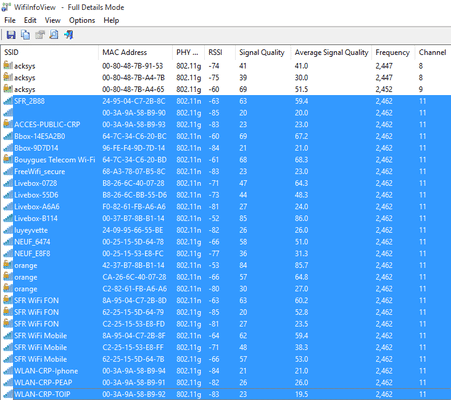Click the Properties toolbar icon
The height and width of the screenshot is (400, 451).
[x=40, y=35]
